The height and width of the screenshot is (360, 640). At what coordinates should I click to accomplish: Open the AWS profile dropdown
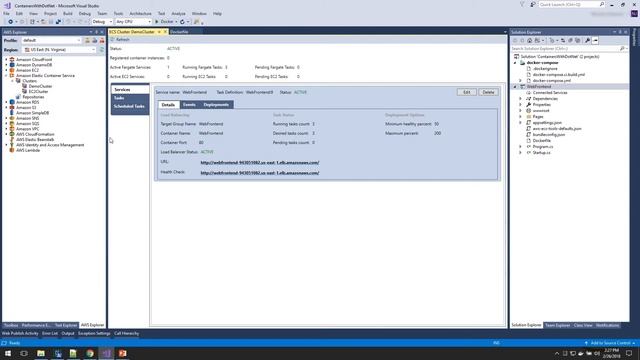coord(51,40)
